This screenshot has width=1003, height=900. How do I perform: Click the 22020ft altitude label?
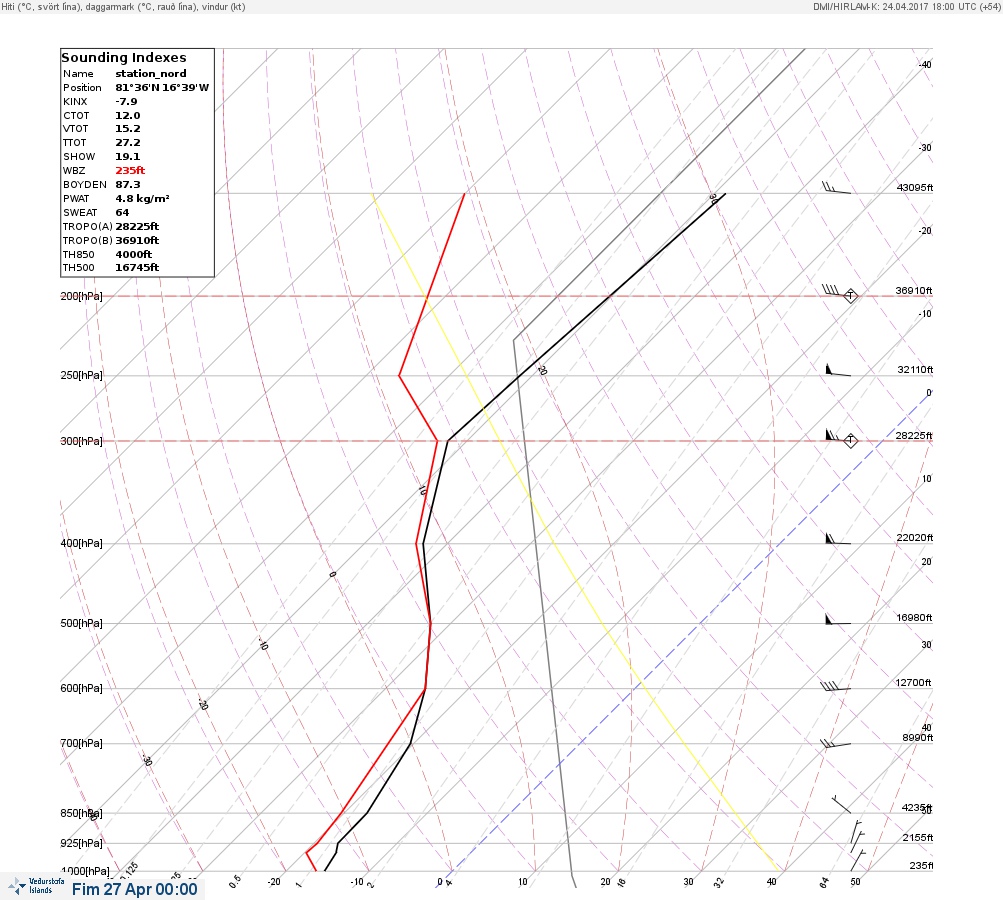(915, 537)
